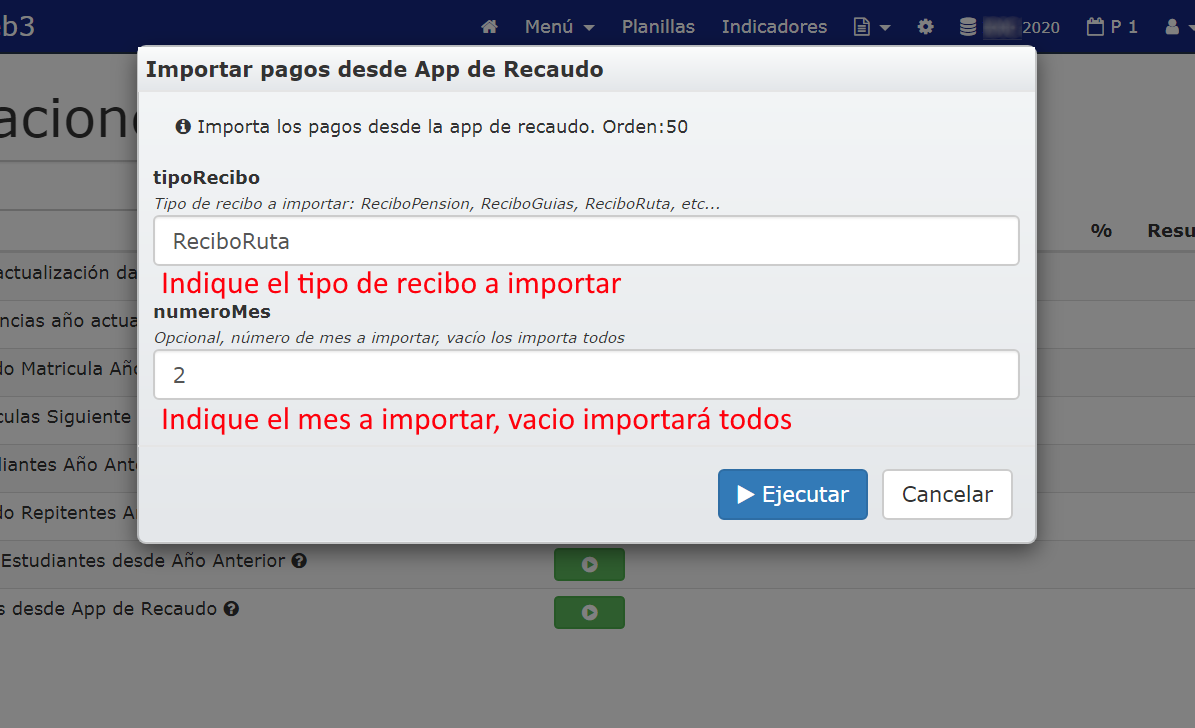Screen dimensions: 1195x728
Task: Open help for desde App de Recaudo
Action: click(x=232, y=609)
